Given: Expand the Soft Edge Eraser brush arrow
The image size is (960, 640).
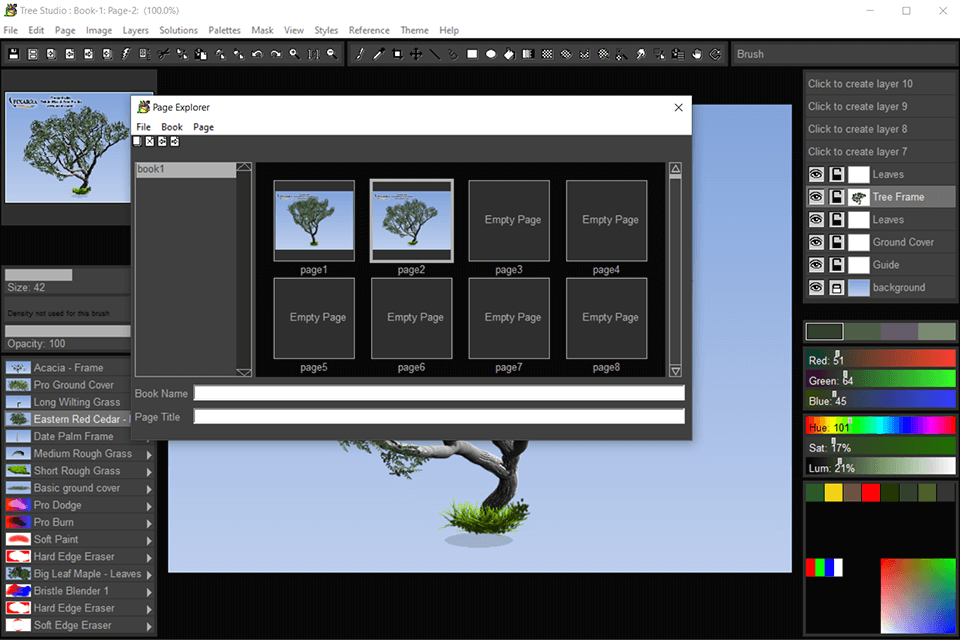Looking at the screenshot, I should (149, 626).
